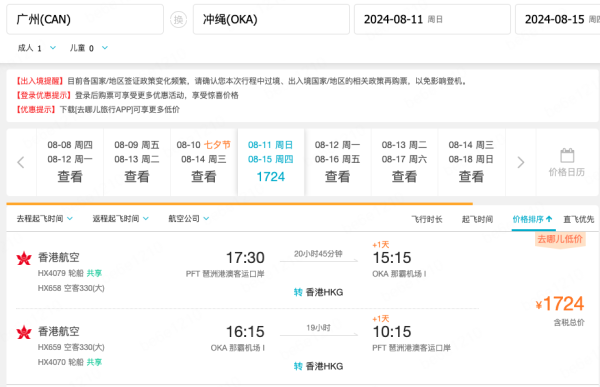Select 08-14 to 08-18 date pair
Screen dimensions: 600x387
[x=471, y=162]
